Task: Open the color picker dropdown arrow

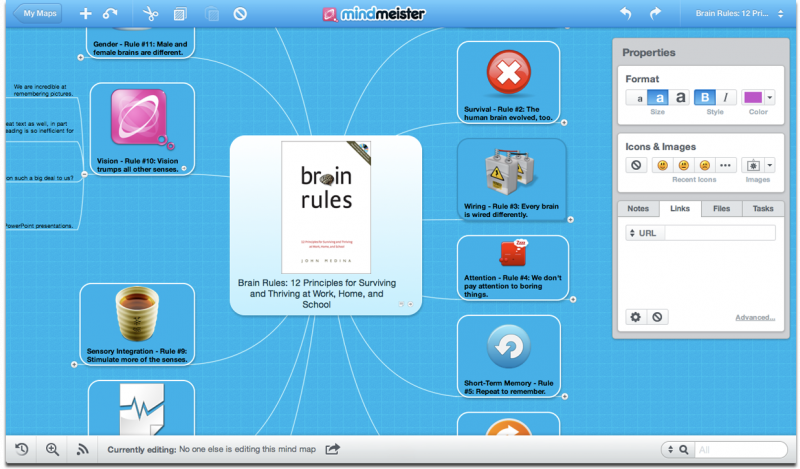Action: (770, 97)
